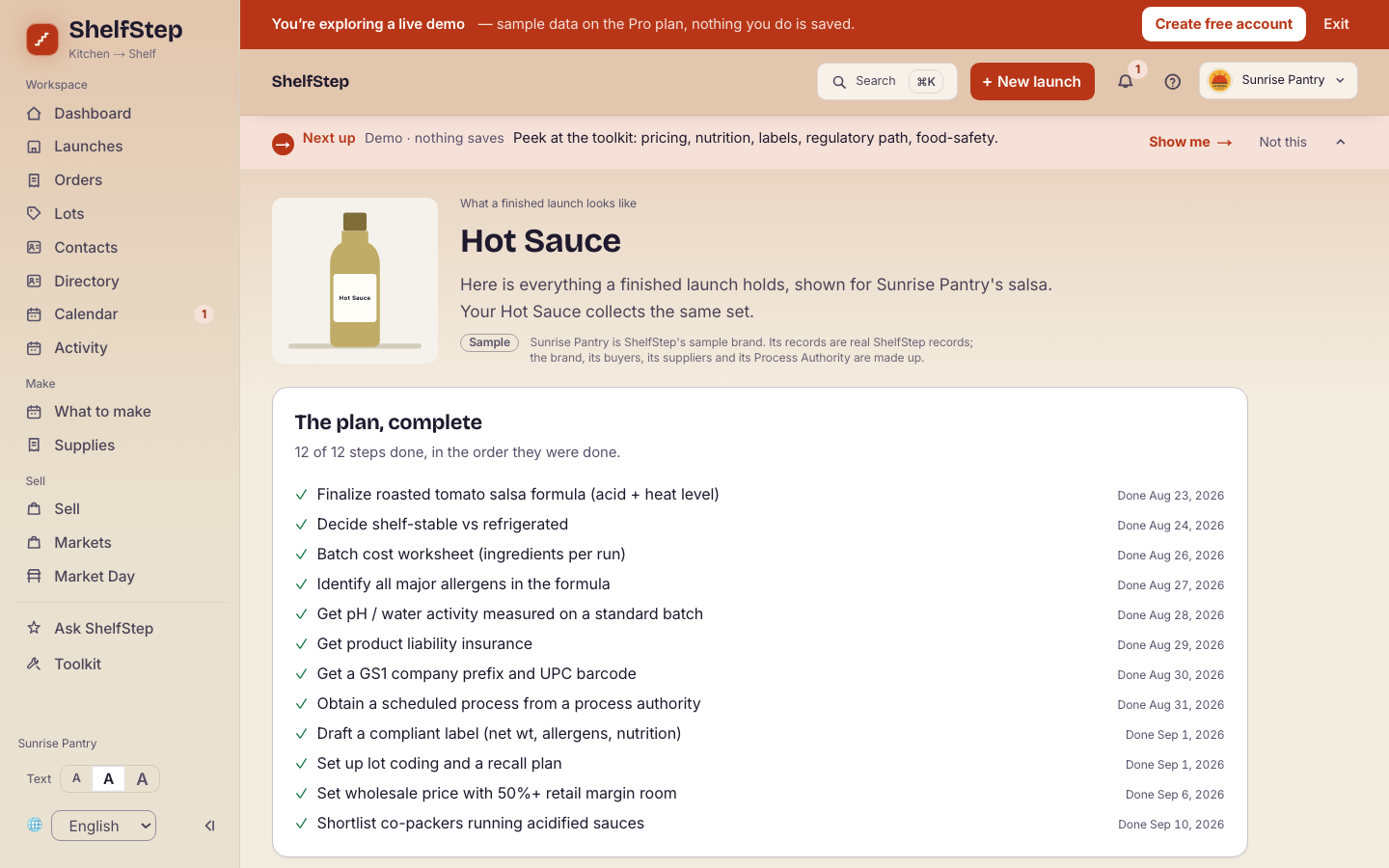Click step 'Set up lot coding and a recall plan'
Viewport: 1389px width, 868px height.
(x=439, y=764)
